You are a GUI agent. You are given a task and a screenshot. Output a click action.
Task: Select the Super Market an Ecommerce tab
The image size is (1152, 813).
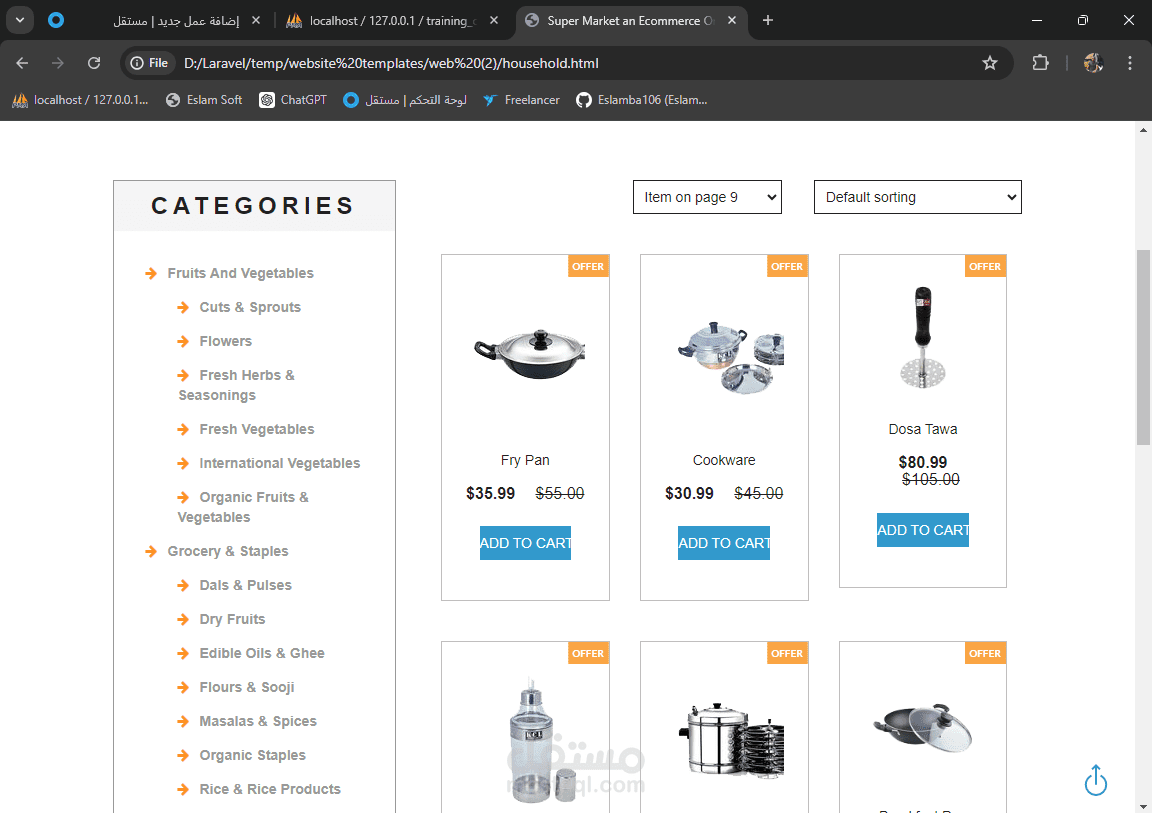click(x=630, y=21)
